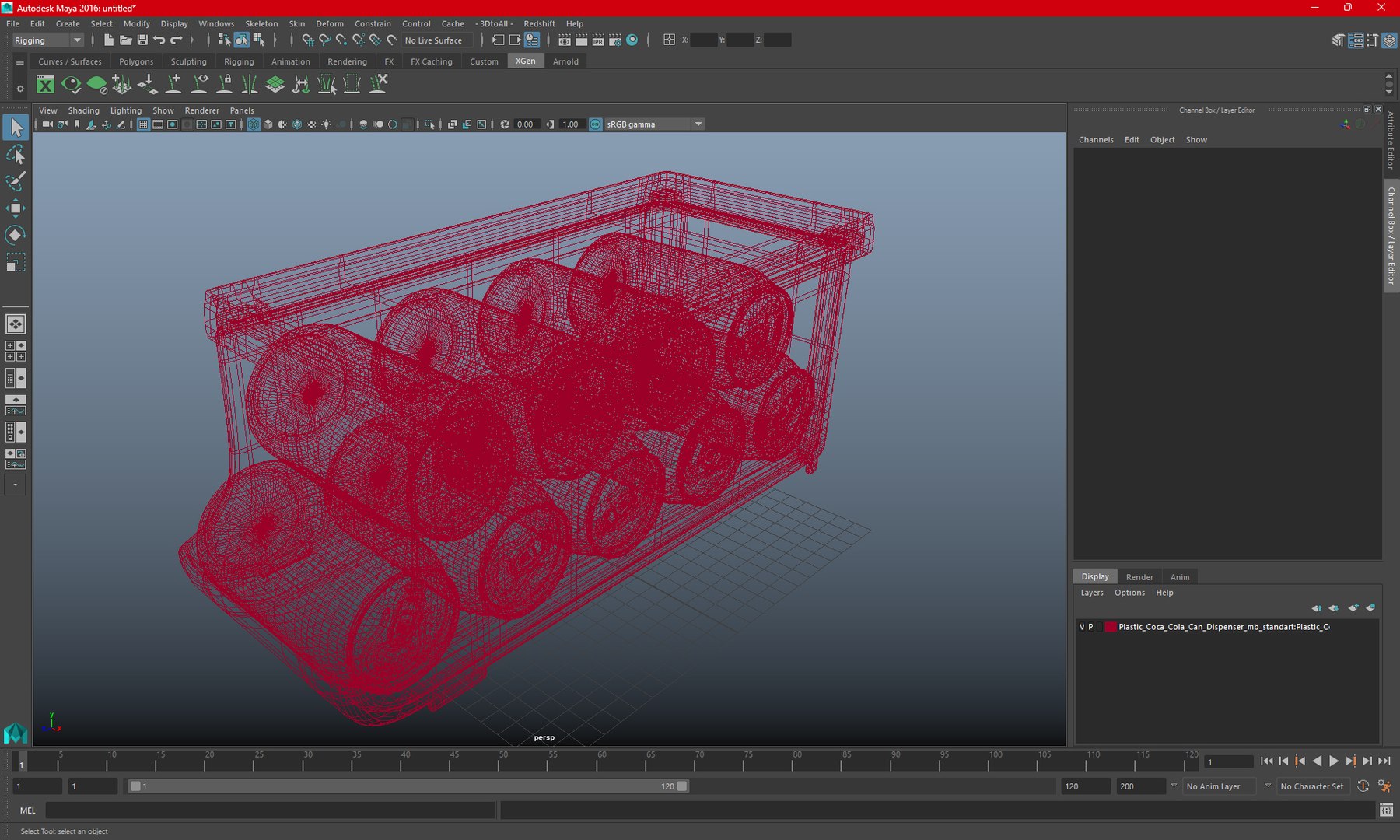Toggle color management ON button

[x=596, y=124]
